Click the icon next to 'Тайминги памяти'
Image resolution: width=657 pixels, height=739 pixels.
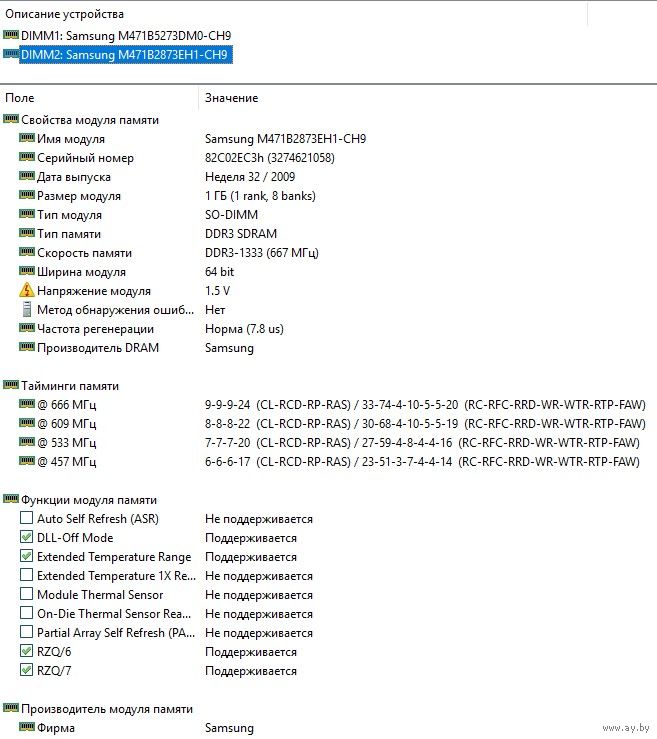point(11,385)
